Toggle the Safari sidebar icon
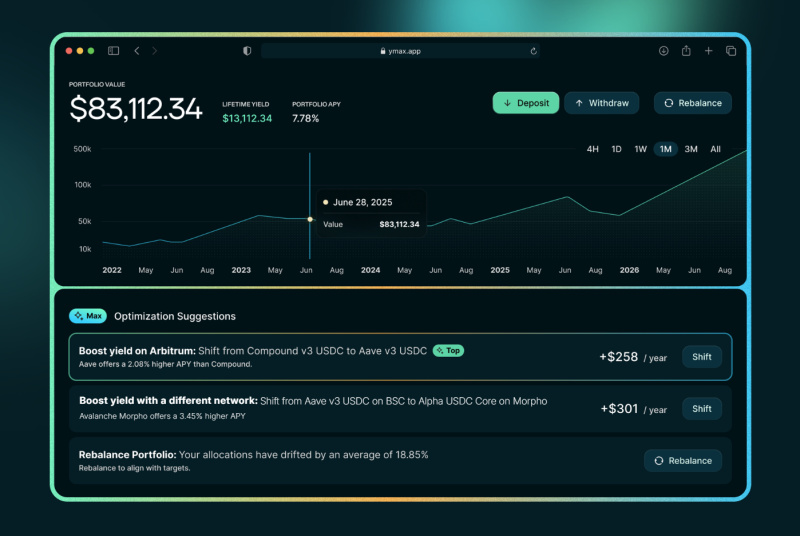 (x=114, y=51)
